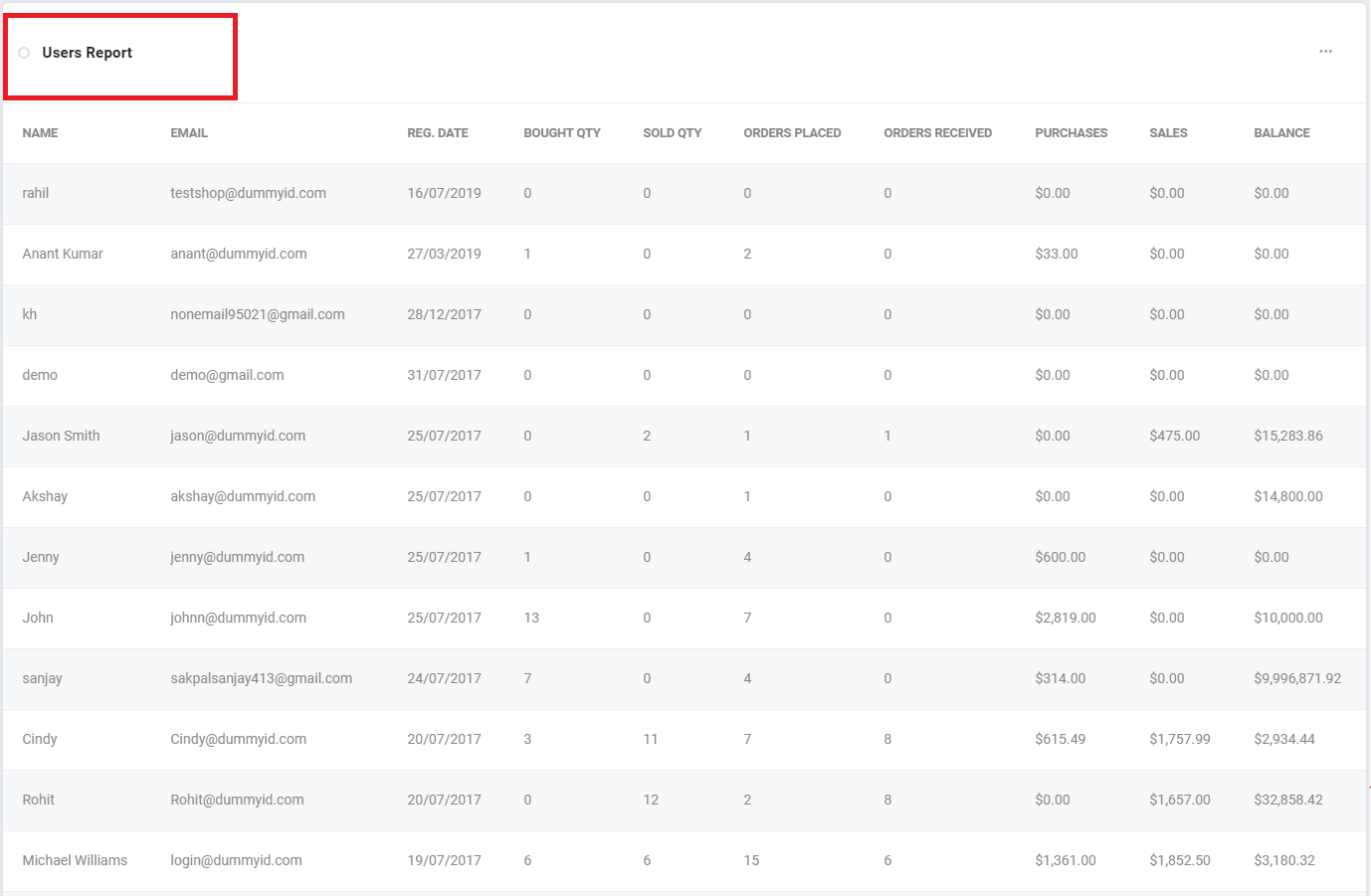Click the BOUGHT QTY column header
1371x896 pixels.
[562, 133]
